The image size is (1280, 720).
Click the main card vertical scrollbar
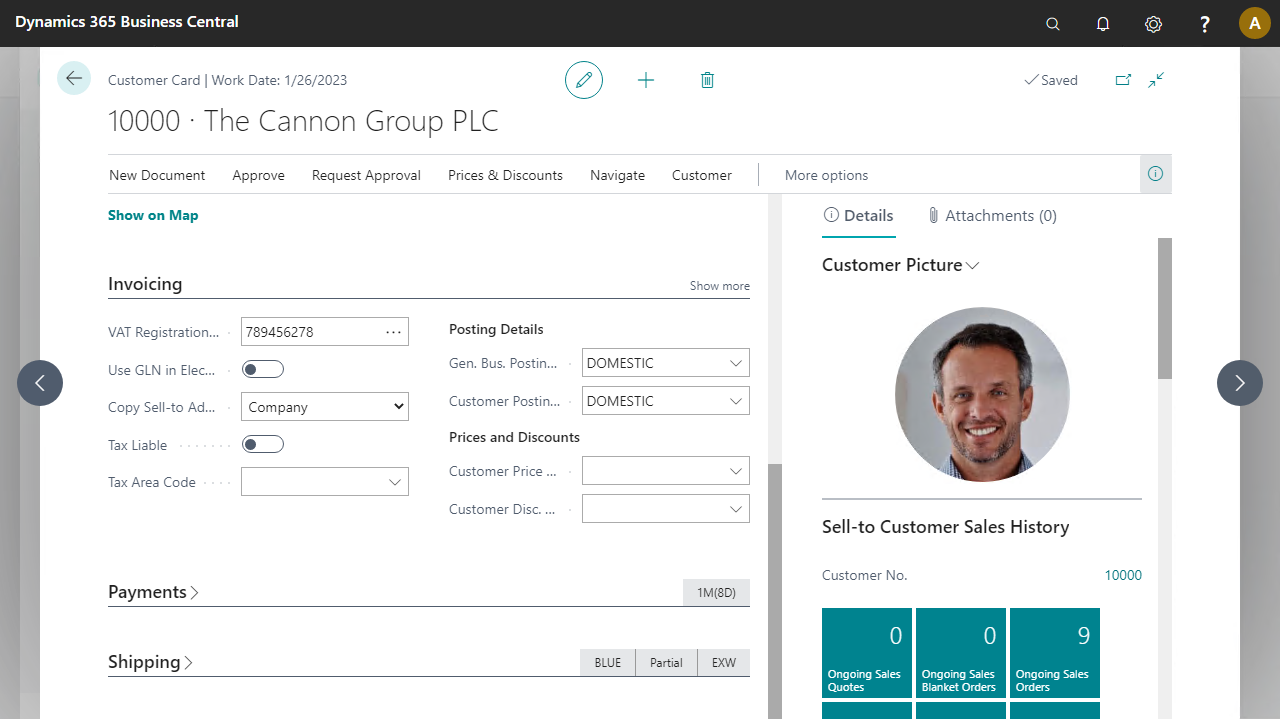(775, 590)
